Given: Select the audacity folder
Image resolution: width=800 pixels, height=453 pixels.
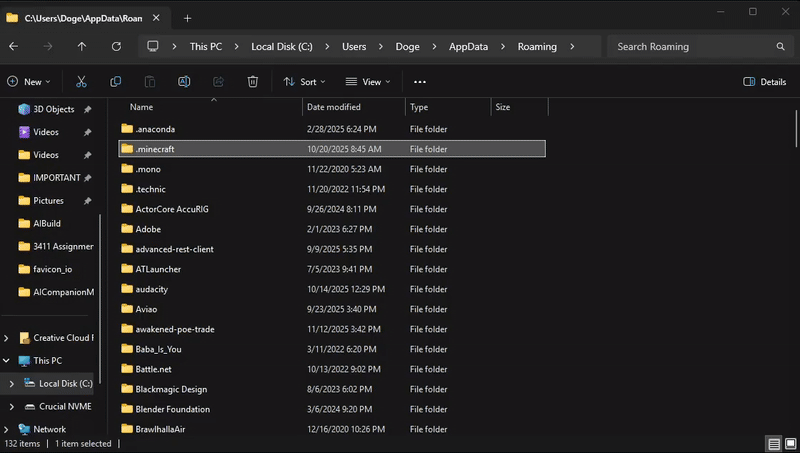Looking at the screenshot, I should pyautogui.click(x=332, y=289).
